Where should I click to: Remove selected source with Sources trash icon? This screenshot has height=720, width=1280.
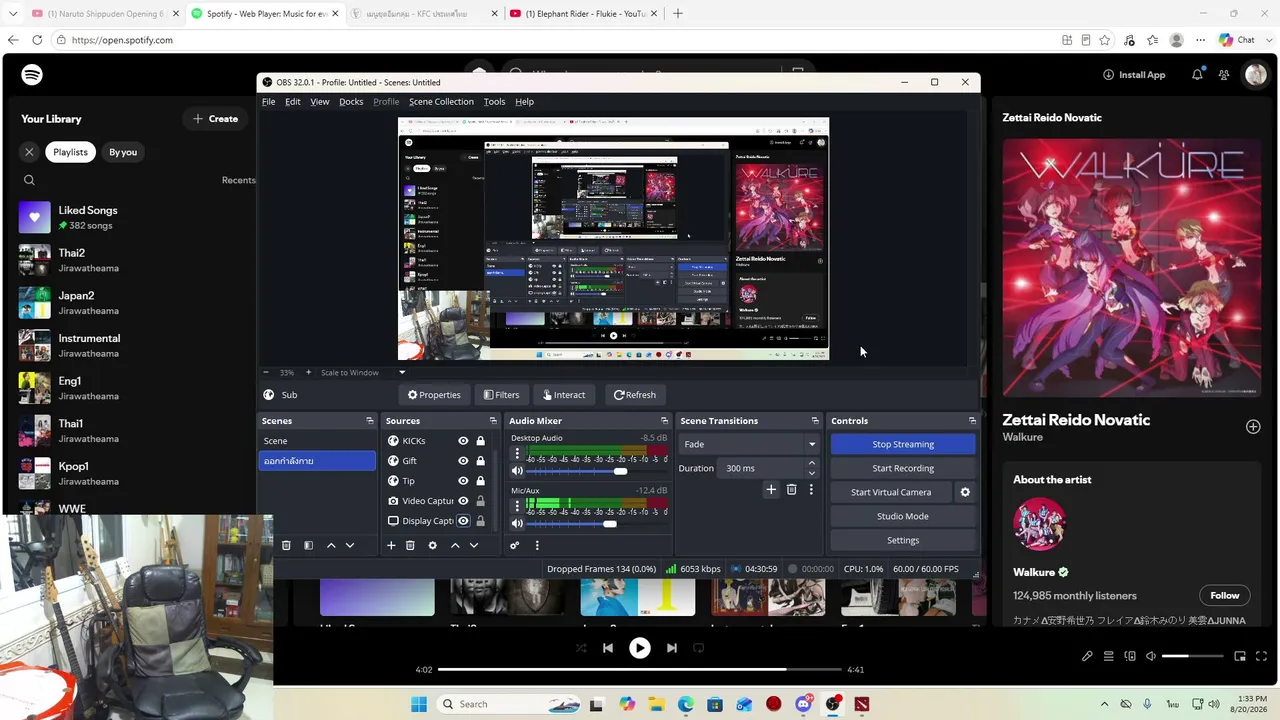410,545
